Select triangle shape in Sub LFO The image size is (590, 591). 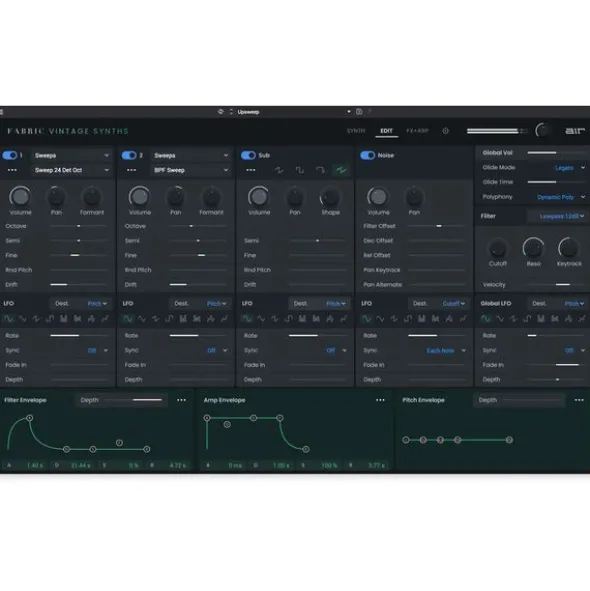point(261,319)
